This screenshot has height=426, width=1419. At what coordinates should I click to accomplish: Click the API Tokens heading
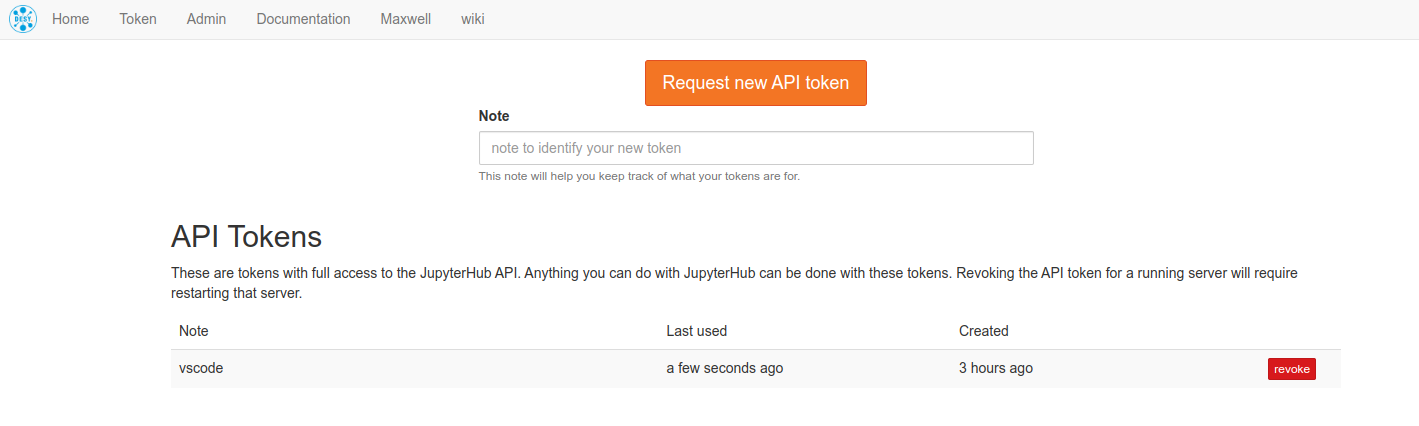point(246,236)
